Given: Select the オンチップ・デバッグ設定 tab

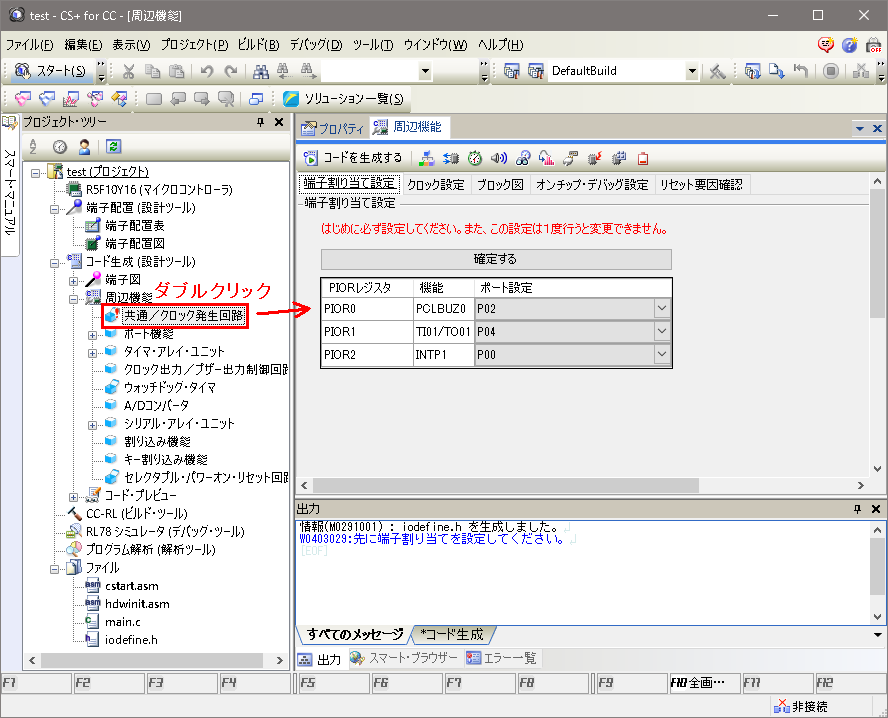Looking at the screenshot, I should [x=592, y=185].
